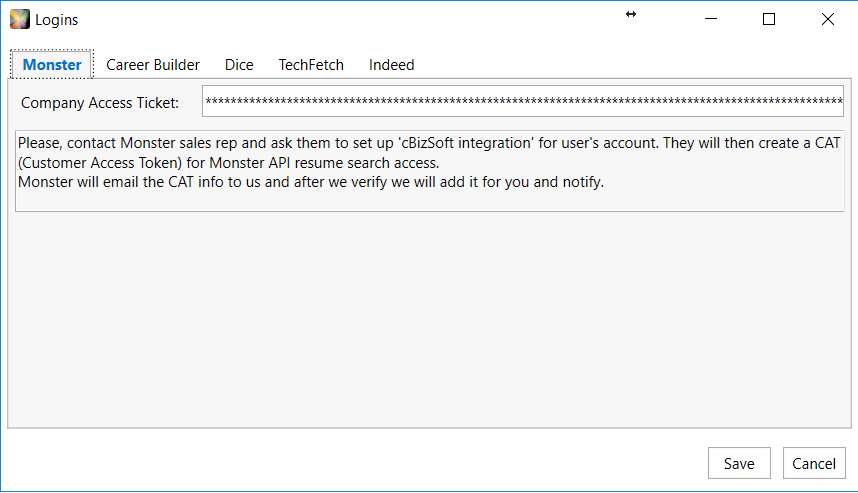This screenshot has width=858, height=493.
Task: Open the Indeed logins tab
Action: 391,65
